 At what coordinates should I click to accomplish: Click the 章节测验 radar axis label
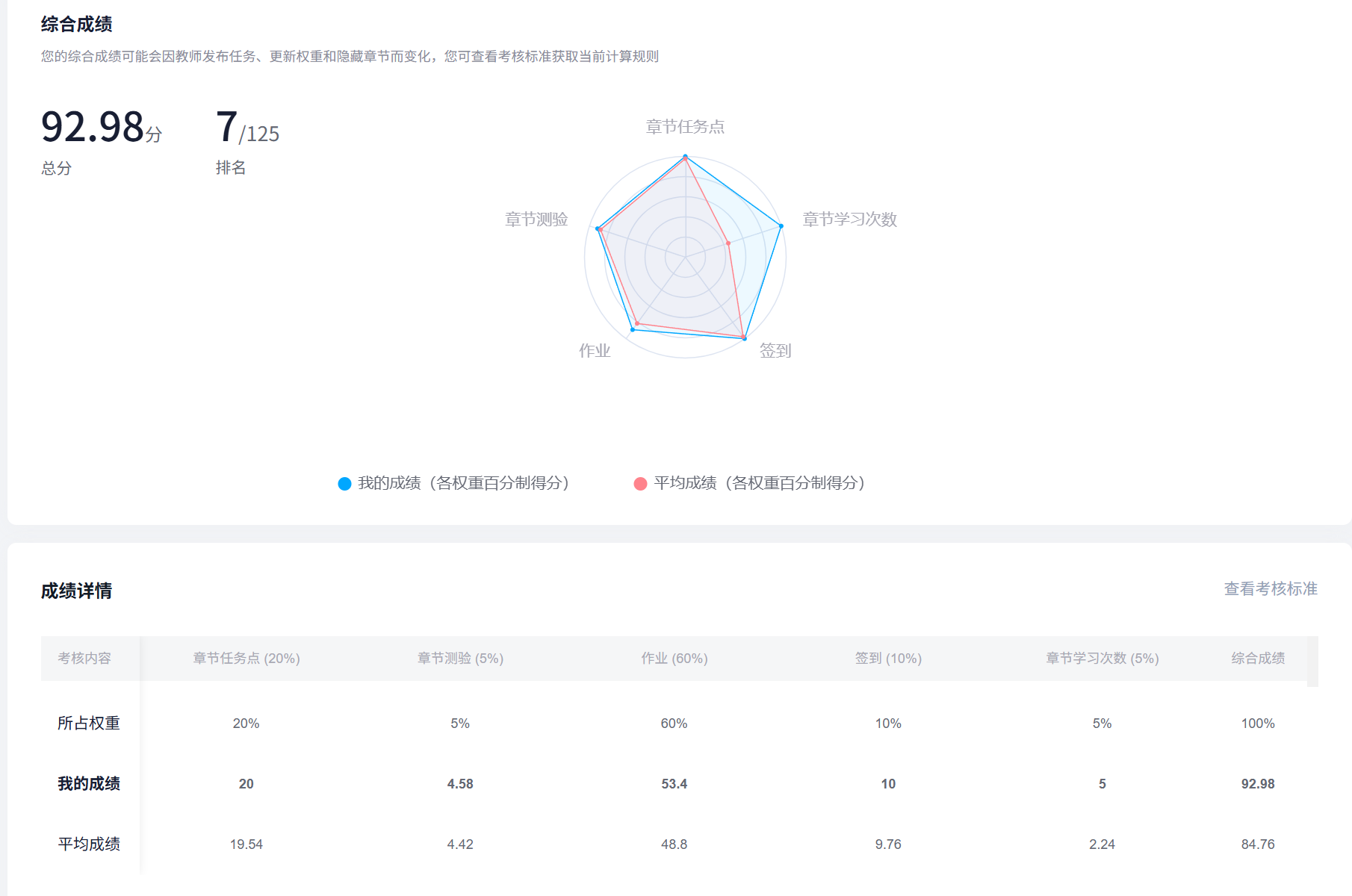536,220
